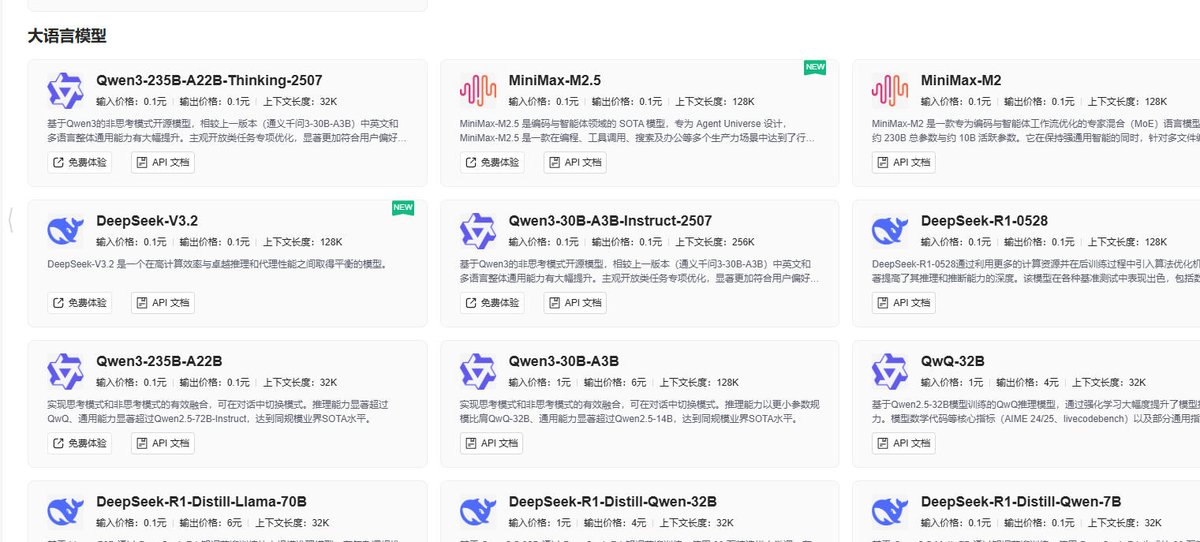Click 输出价格：4元 on the QwQ-32B card
This screenshot has height=542, width=1200.
1026,382
